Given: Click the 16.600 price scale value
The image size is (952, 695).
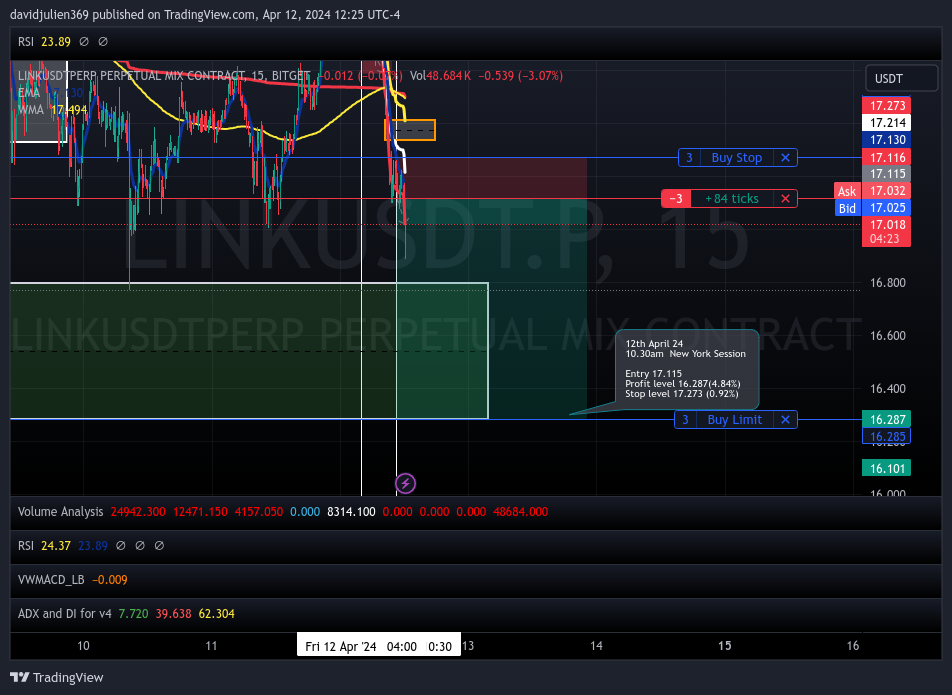Looking at the screenshot, I should (888, 336).
